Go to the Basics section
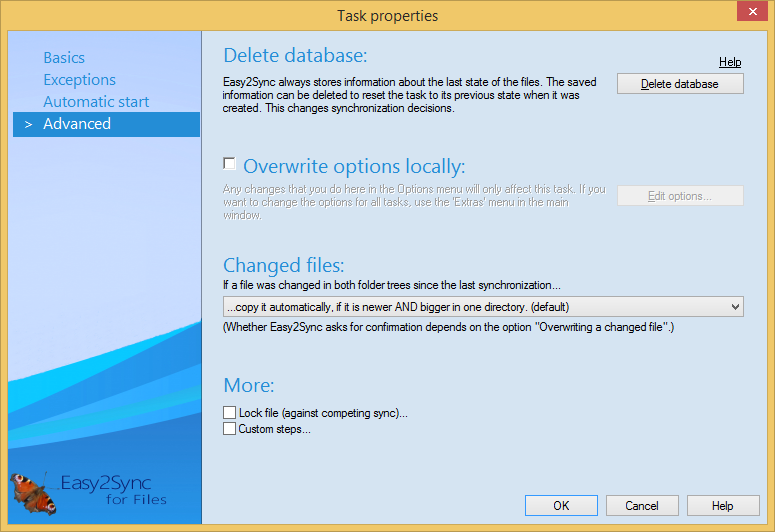 click(x=64, y=58)
